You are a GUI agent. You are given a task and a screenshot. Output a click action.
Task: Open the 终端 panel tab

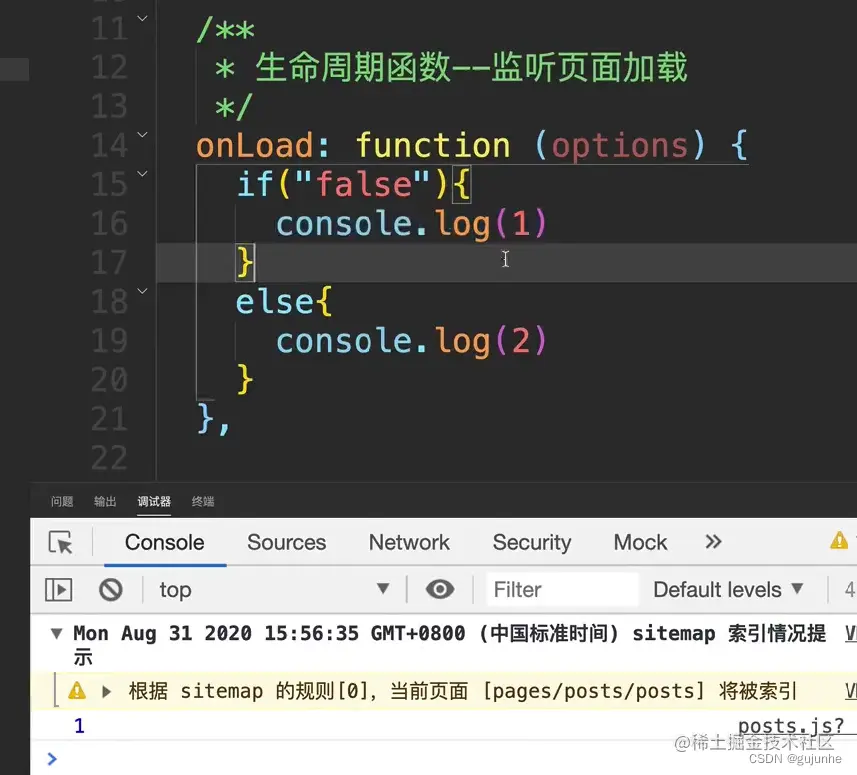(x=203, y=501)
